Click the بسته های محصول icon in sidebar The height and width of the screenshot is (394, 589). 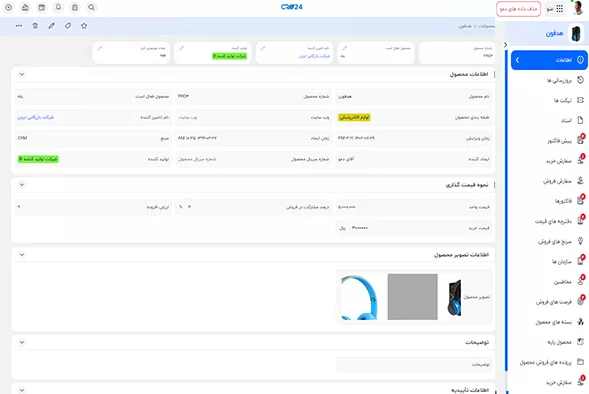(580, 322)
